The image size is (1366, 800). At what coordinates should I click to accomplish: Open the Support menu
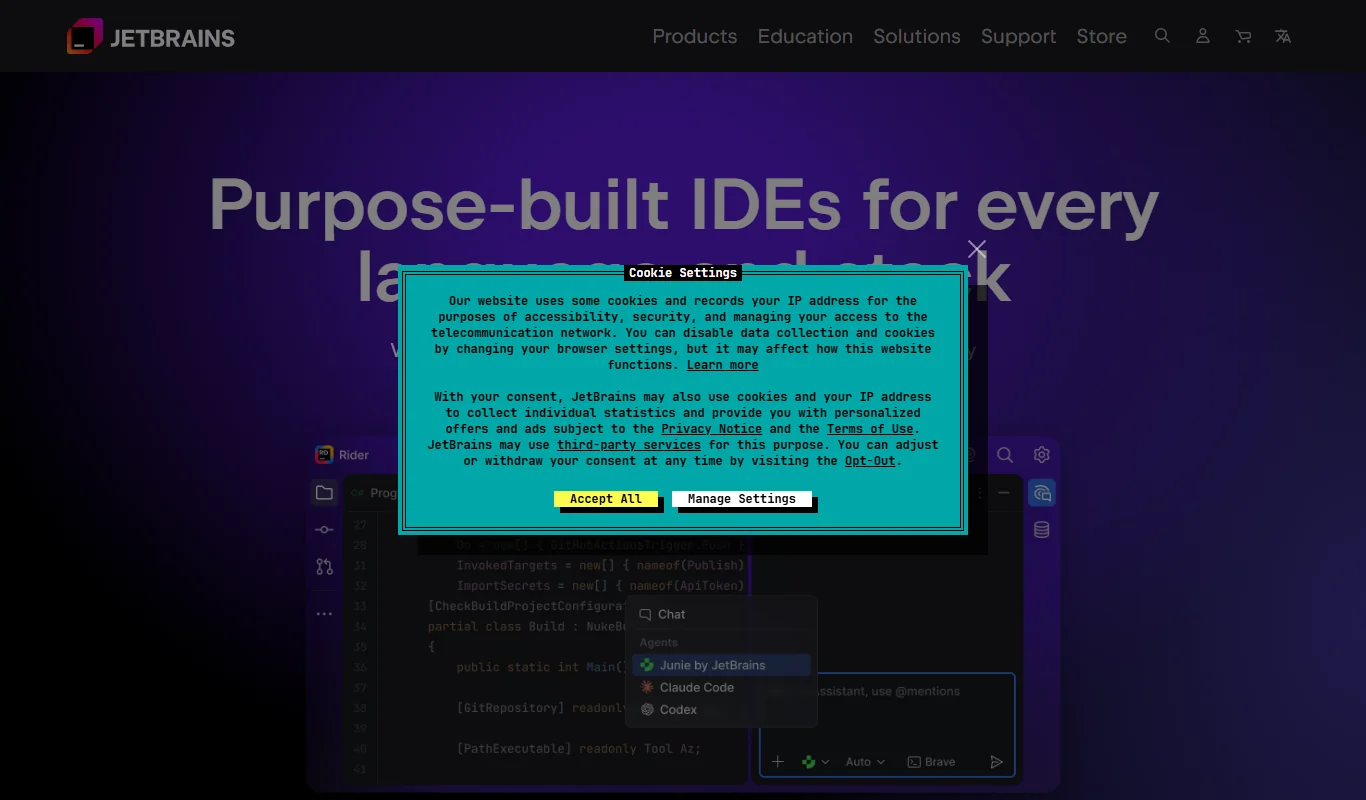[x=1018, y=36]
